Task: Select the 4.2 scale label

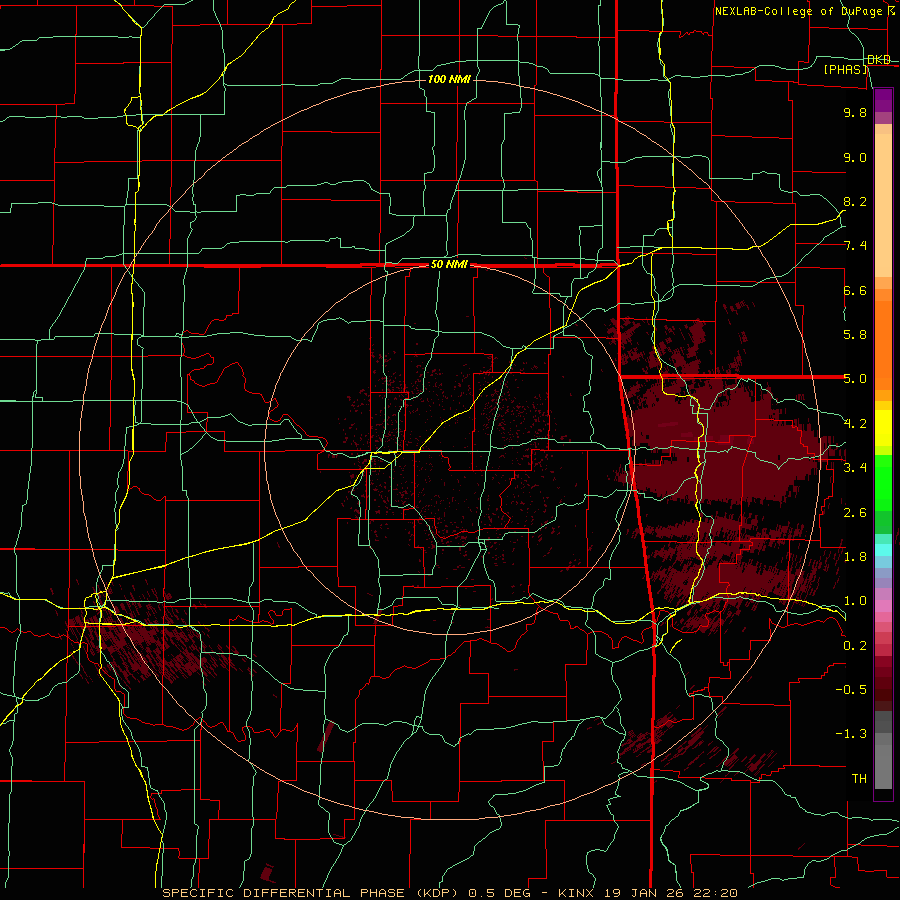Action: pyautogui.click(x=855, y=424)
